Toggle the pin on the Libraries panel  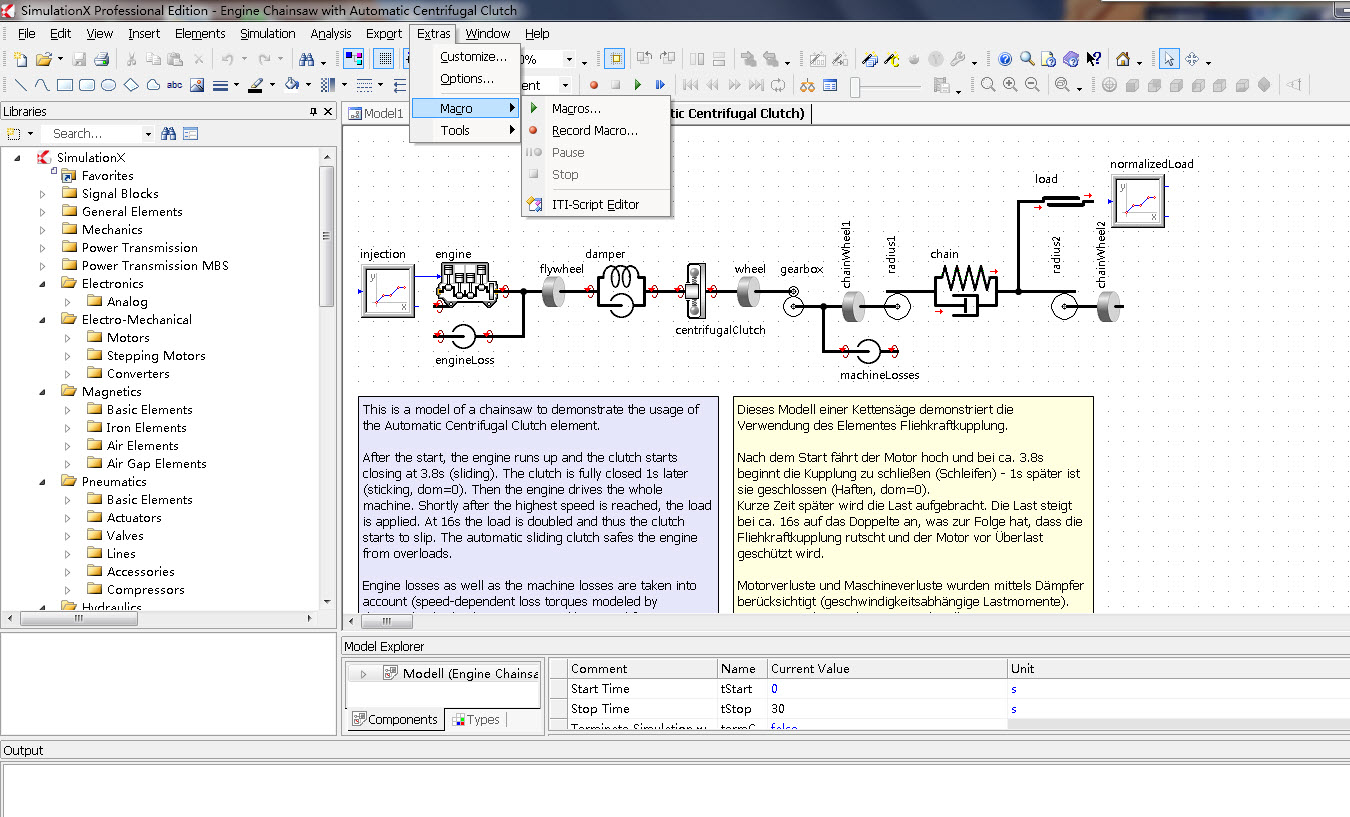click(x=313, y=112)
